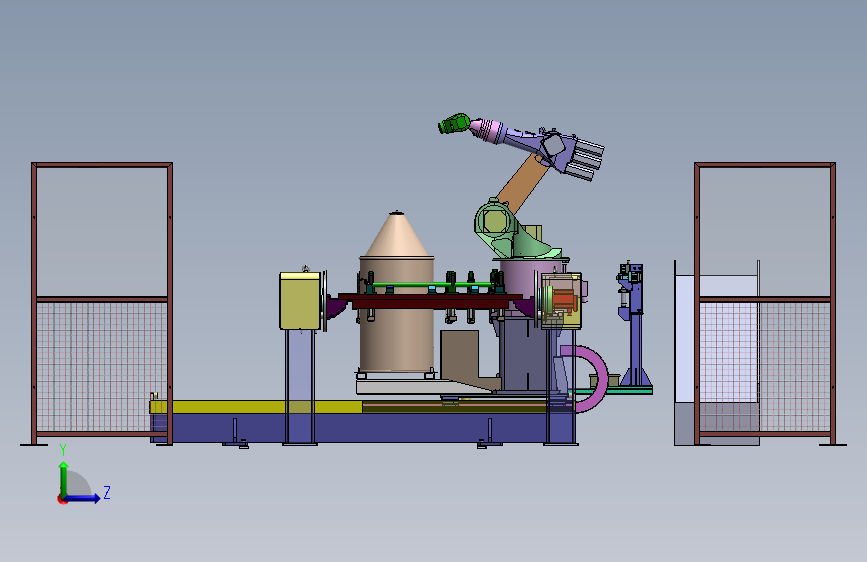867x562 pixels.
Task: Select the left safety fence upper panel
Action: (x=102, y=231)
